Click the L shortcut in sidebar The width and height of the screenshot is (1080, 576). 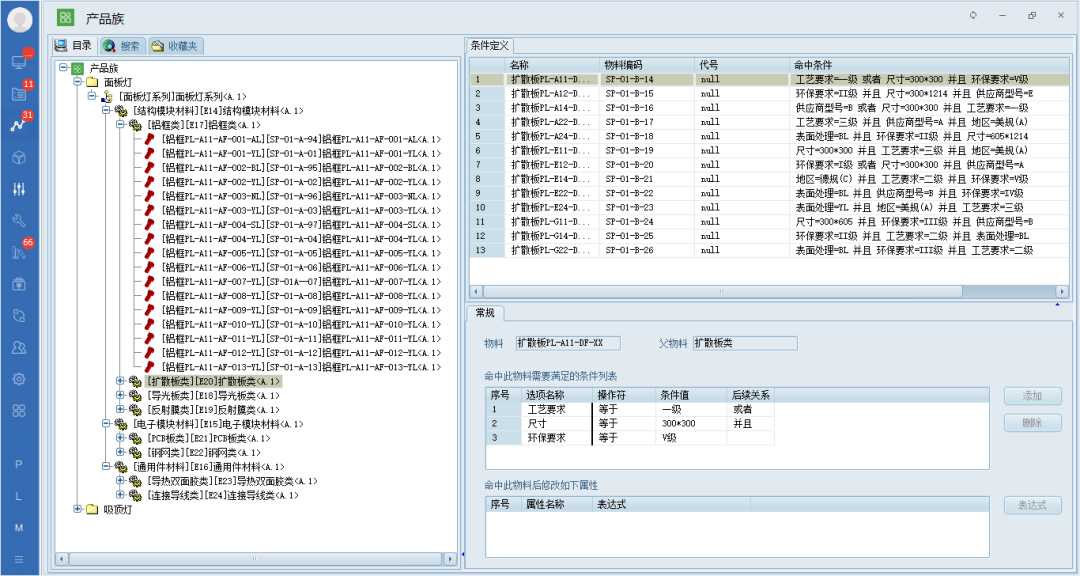[x=19, y=496]
